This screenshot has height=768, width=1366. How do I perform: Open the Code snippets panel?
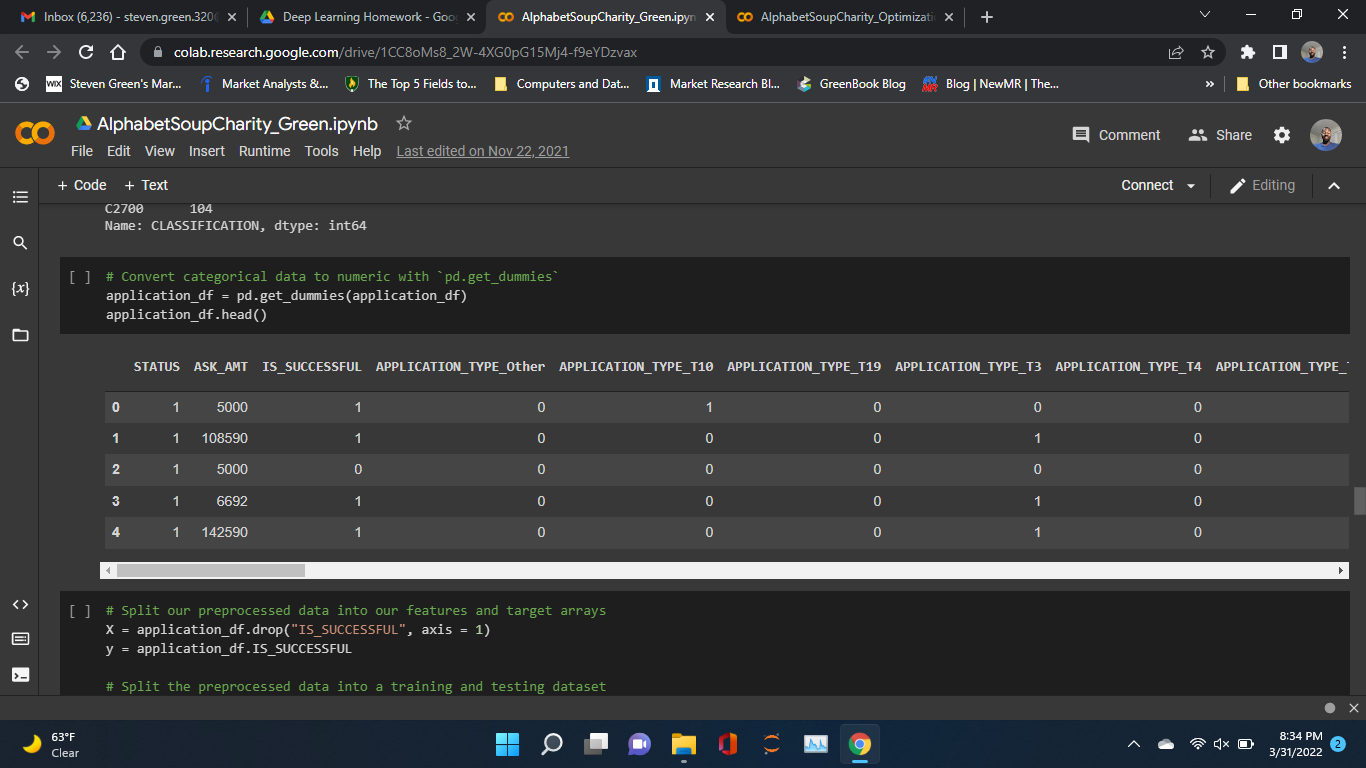pos(20,605)
